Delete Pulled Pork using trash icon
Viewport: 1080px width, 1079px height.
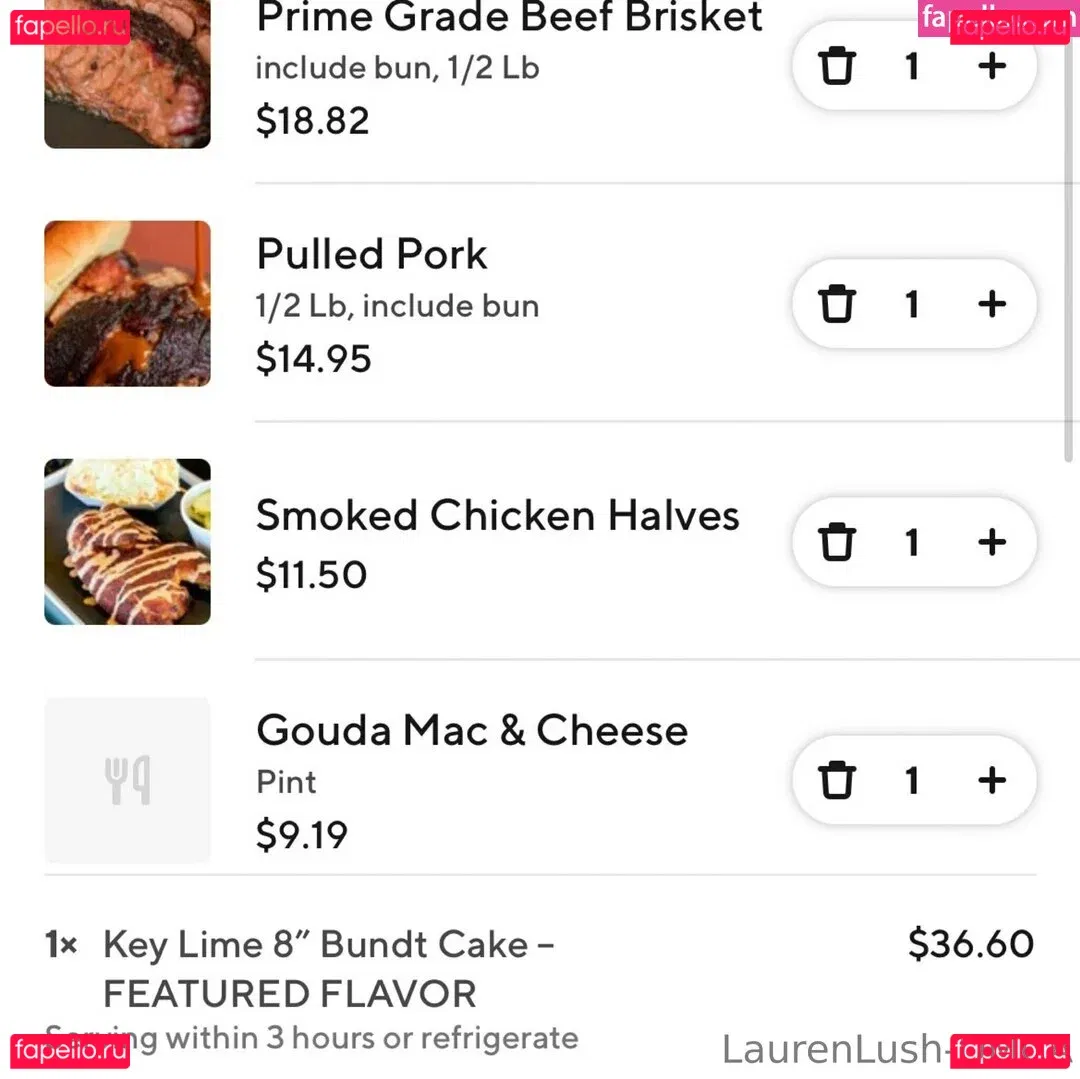tap(837, 304)
